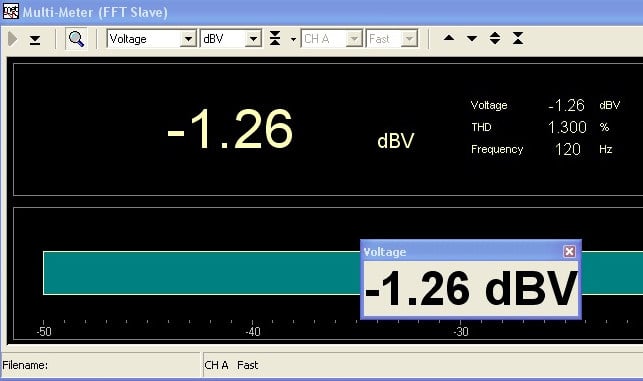The image size is (643, 381).
Task: Close the Voltage popup window
Action: point(569,251)
